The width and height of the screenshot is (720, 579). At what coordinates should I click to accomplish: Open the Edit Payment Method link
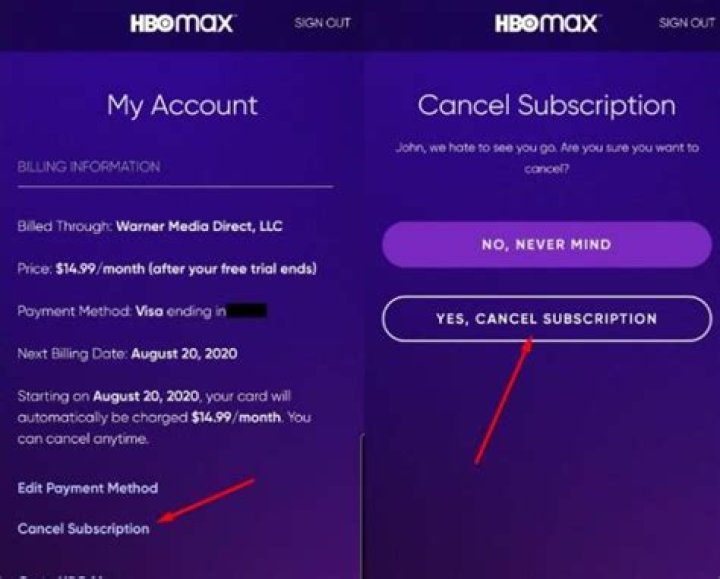coord(88,488)
